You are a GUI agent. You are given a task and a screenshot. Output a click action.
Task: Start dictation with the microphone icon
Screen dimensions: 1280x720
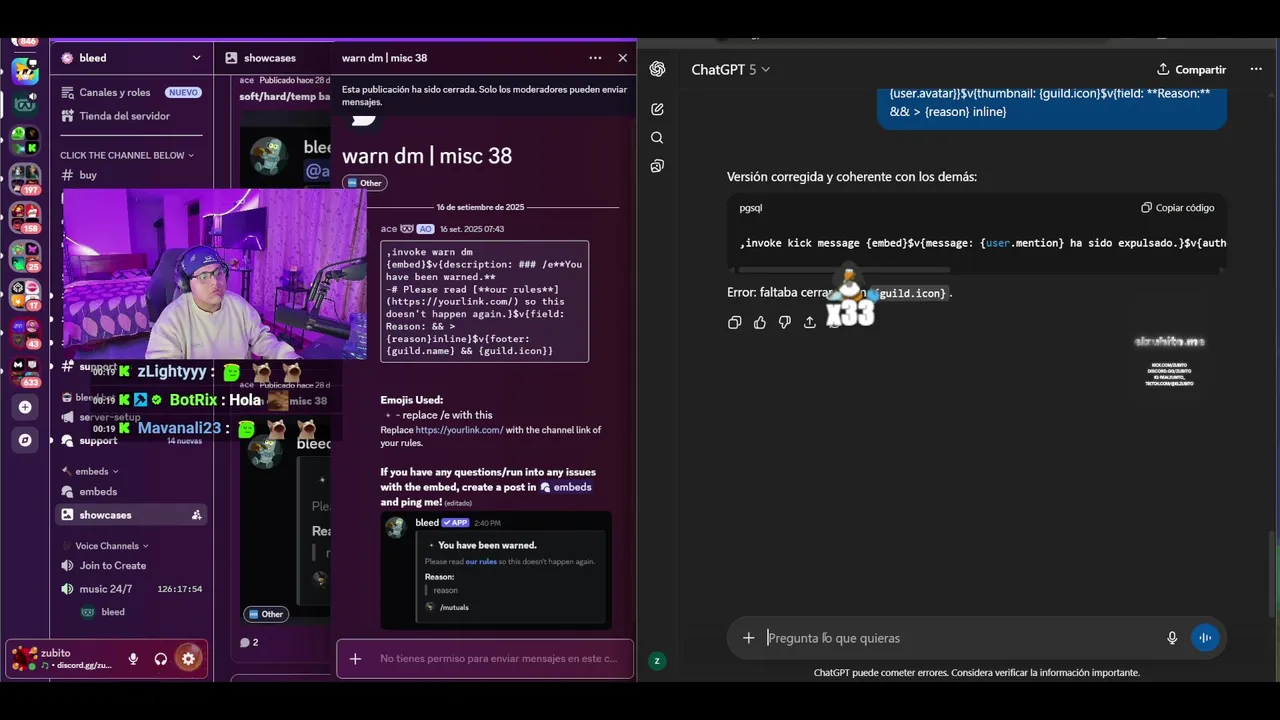(1172, 638)
